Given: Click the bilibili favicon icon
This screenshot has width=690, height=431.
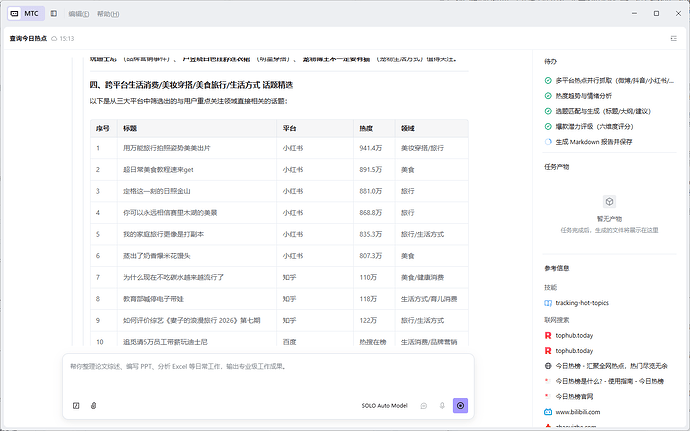Looking at the screenshot, I should click(548, 412).
